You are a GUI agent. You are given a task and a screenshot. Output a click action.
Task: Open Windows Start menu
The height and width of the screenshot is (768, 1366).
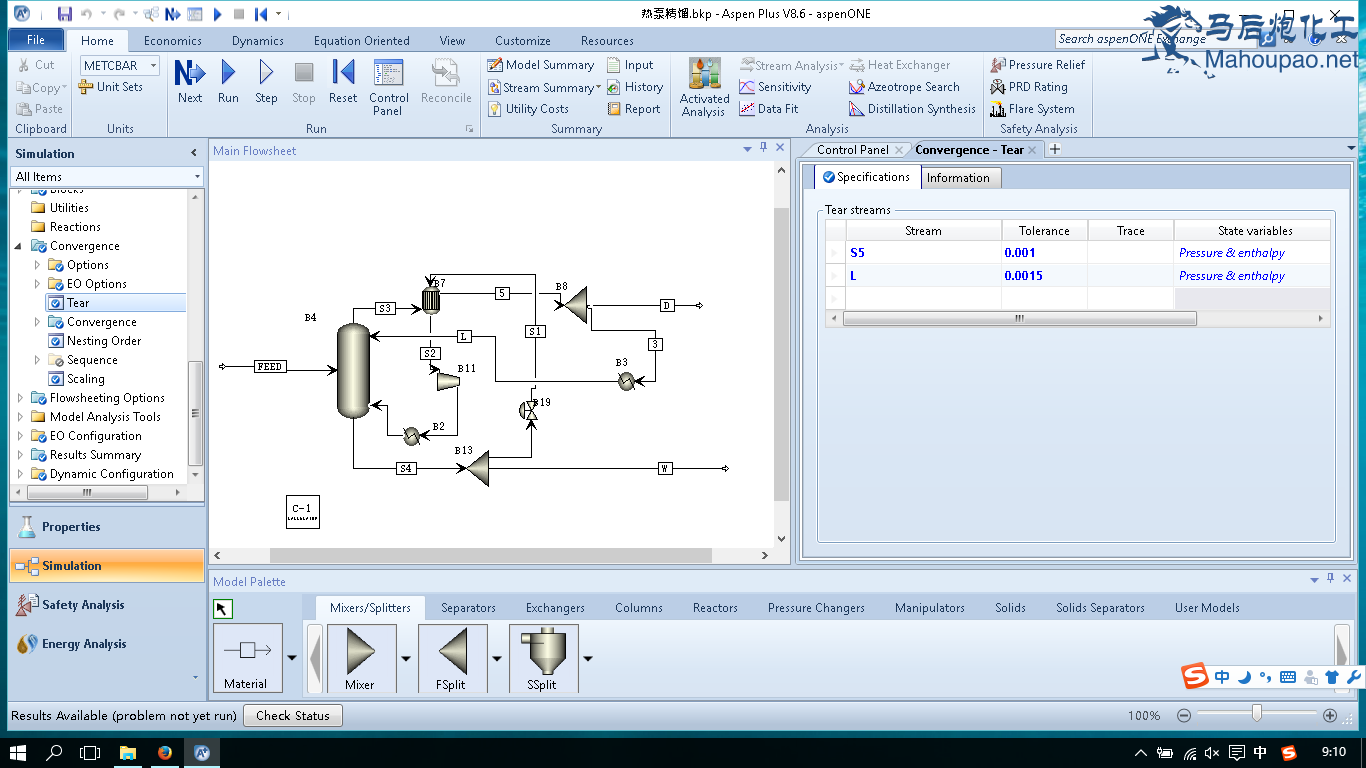[x=17, y=752]
